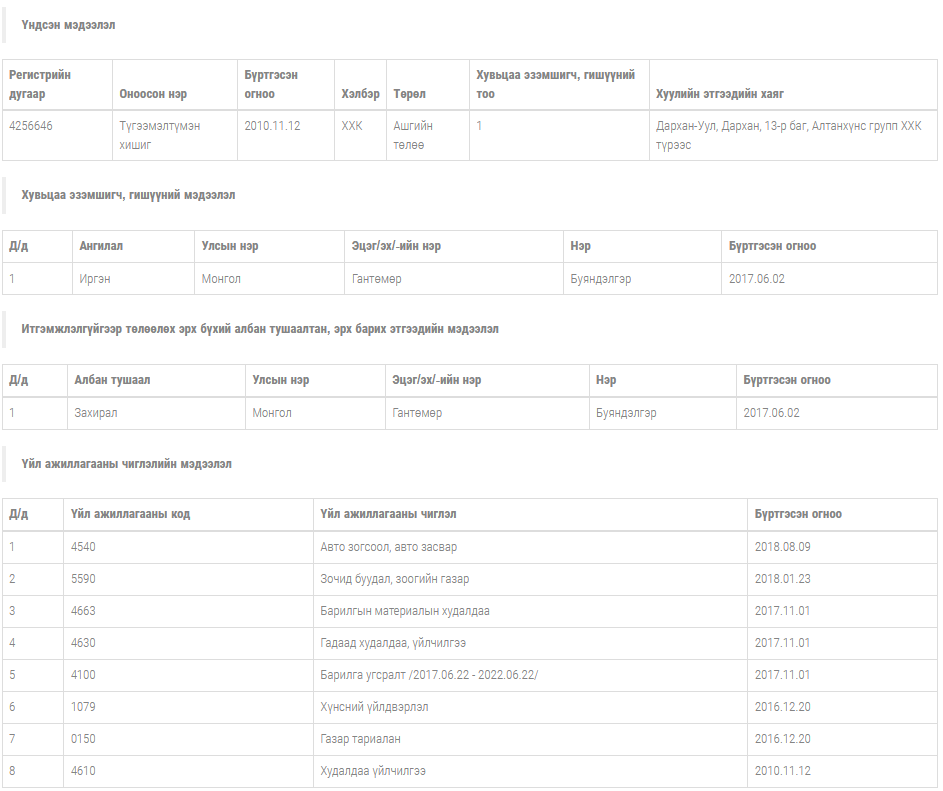Click the Газар тариалан activity cell
Screen dimensions: 943x791
360,739
